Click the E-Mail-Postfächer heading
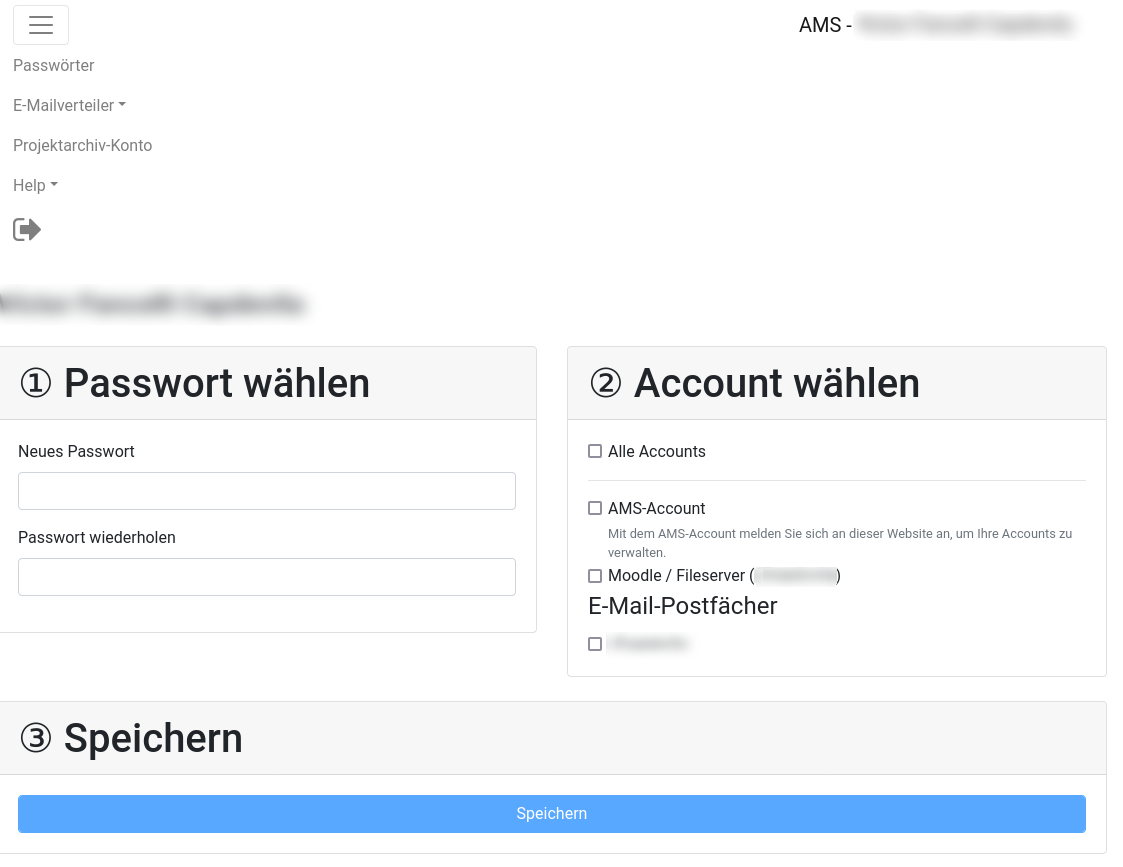The width and height of the screenshot is (1123, 867). pyautogui.click(x=682, y=606)
